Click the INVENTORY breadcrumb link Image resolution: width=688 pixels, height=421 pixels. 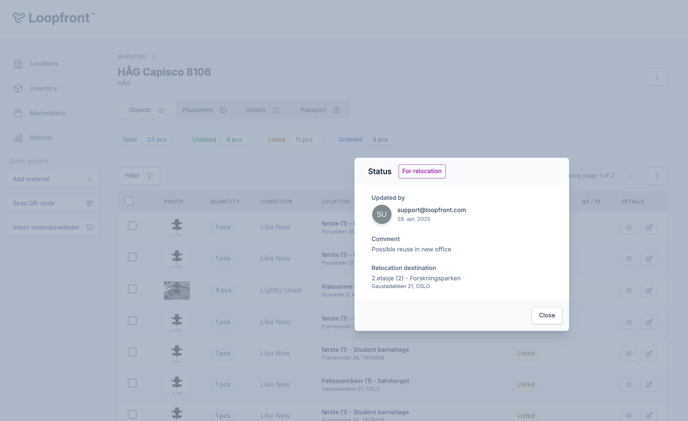(132, 57)
